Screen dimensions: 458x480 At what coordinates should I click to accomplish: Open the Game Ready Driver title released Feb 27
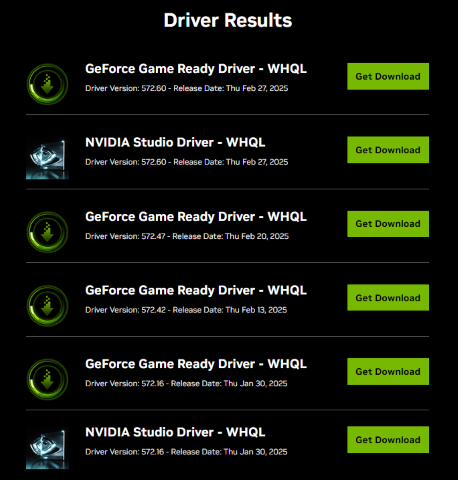[196, 69]
